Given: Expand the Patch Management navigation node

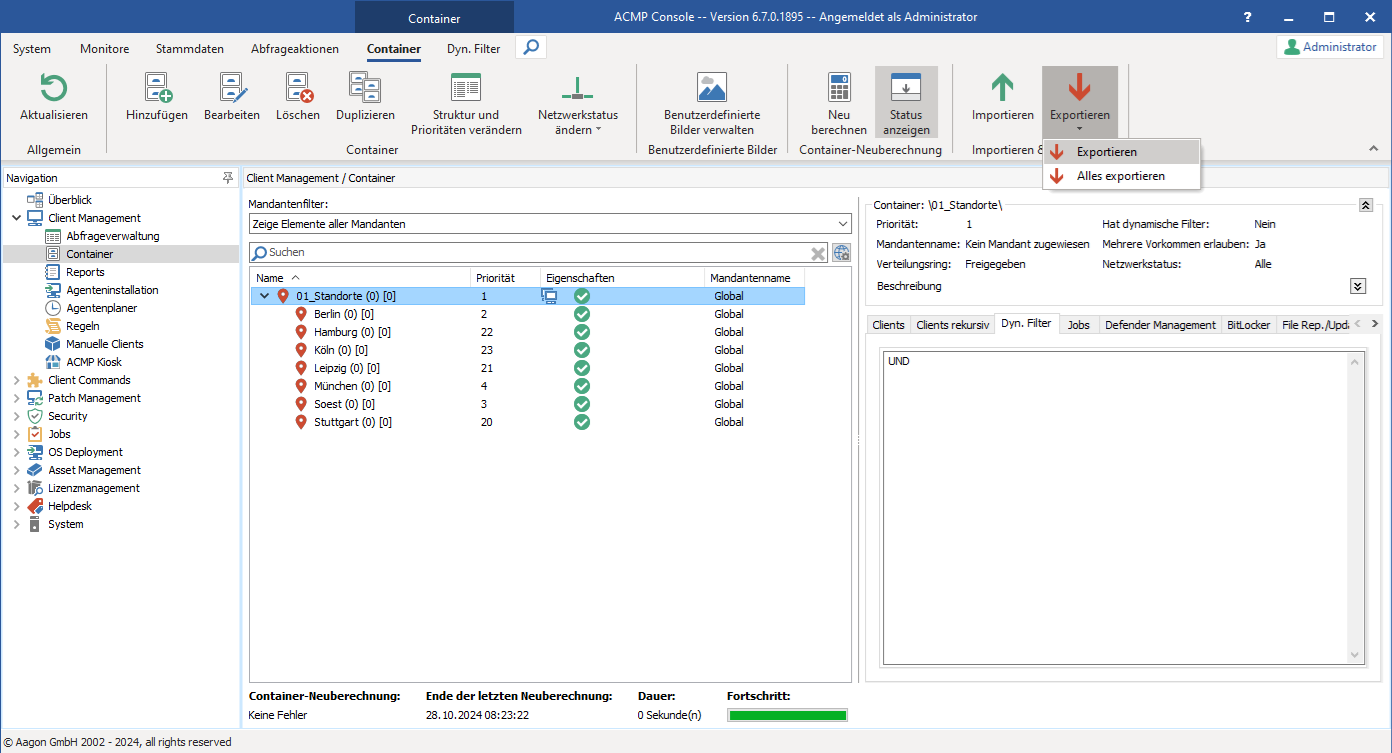Looking at the screenshot, I should click(16, 398).
